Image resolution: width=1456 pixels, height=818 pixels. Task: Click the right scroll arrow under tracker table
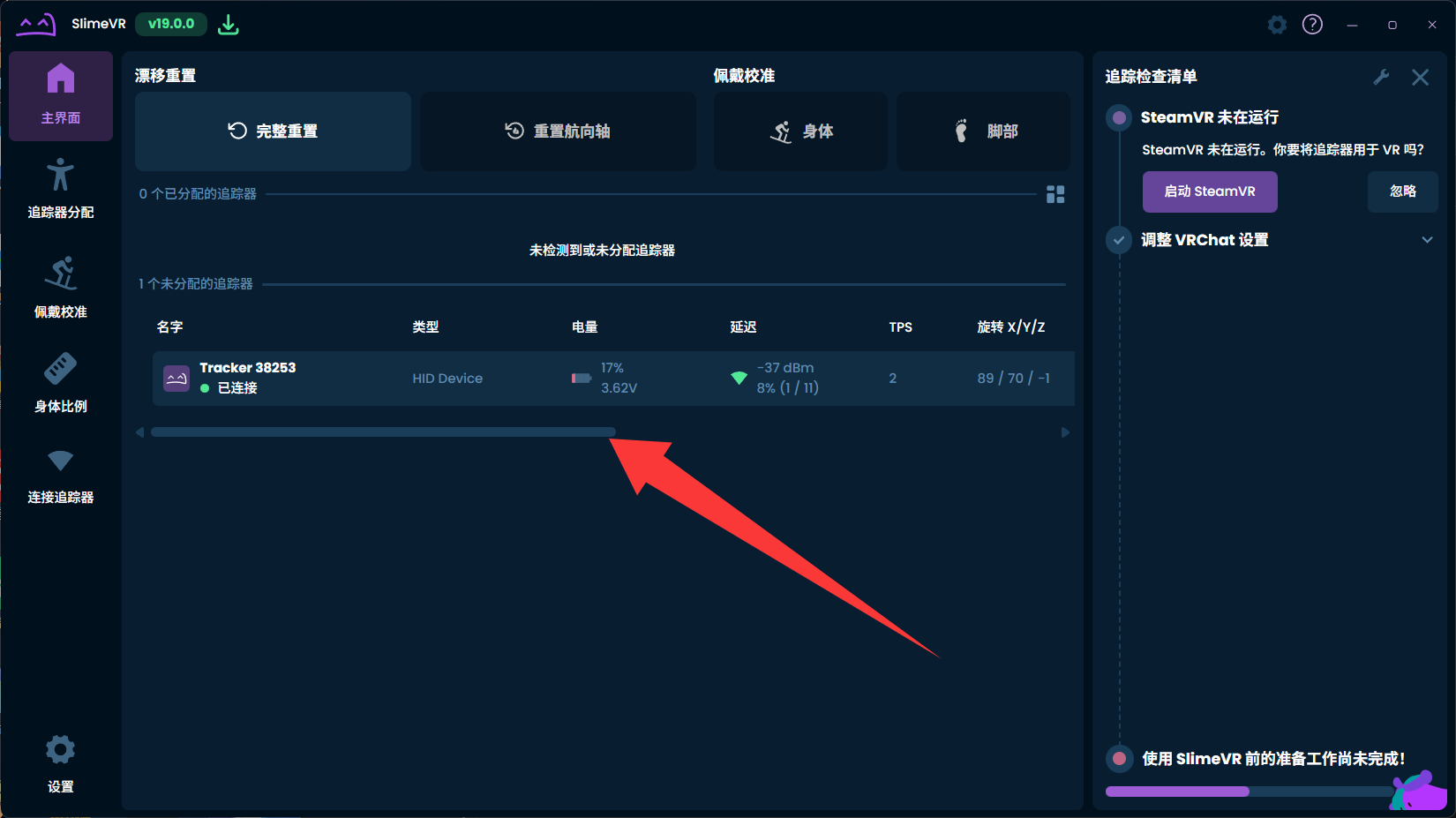[1065, 432]
